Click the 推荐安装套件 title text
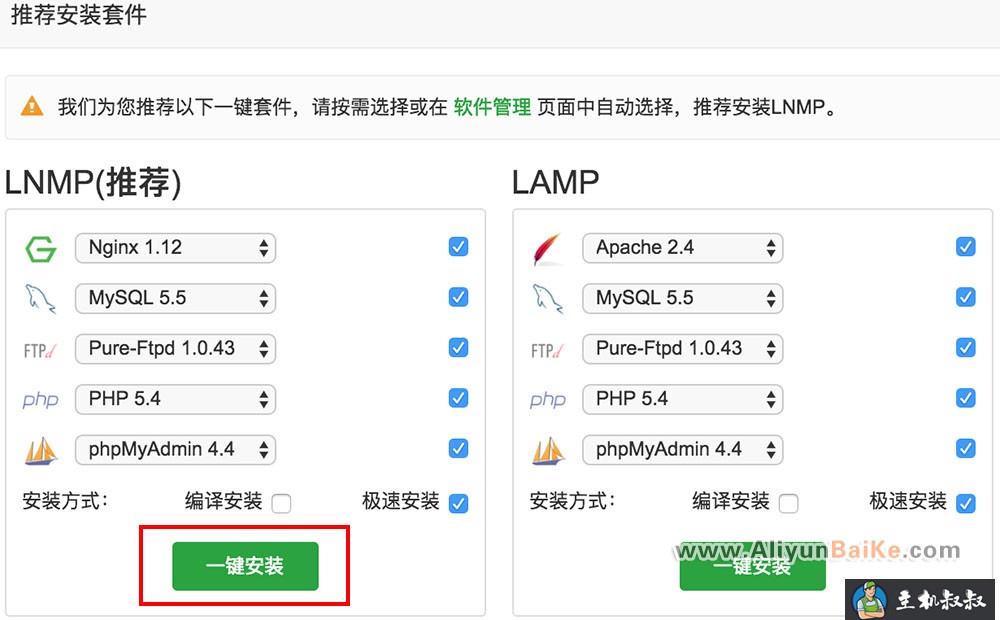The width and height of the screenshot is (1000, 620). (79, 15)
